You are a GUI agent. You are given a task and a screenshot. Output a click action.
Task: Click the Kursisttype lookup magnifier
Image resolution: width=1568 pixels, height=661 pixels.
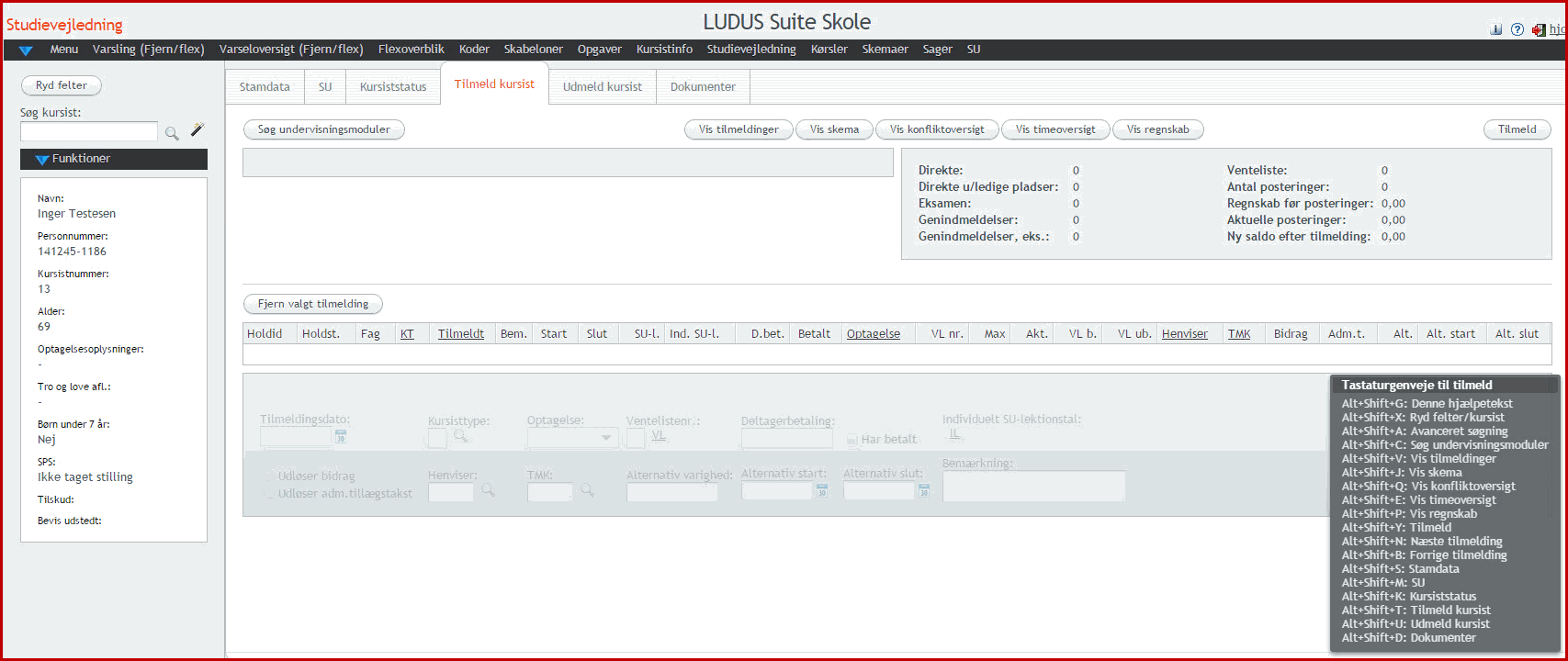(461, 436)
